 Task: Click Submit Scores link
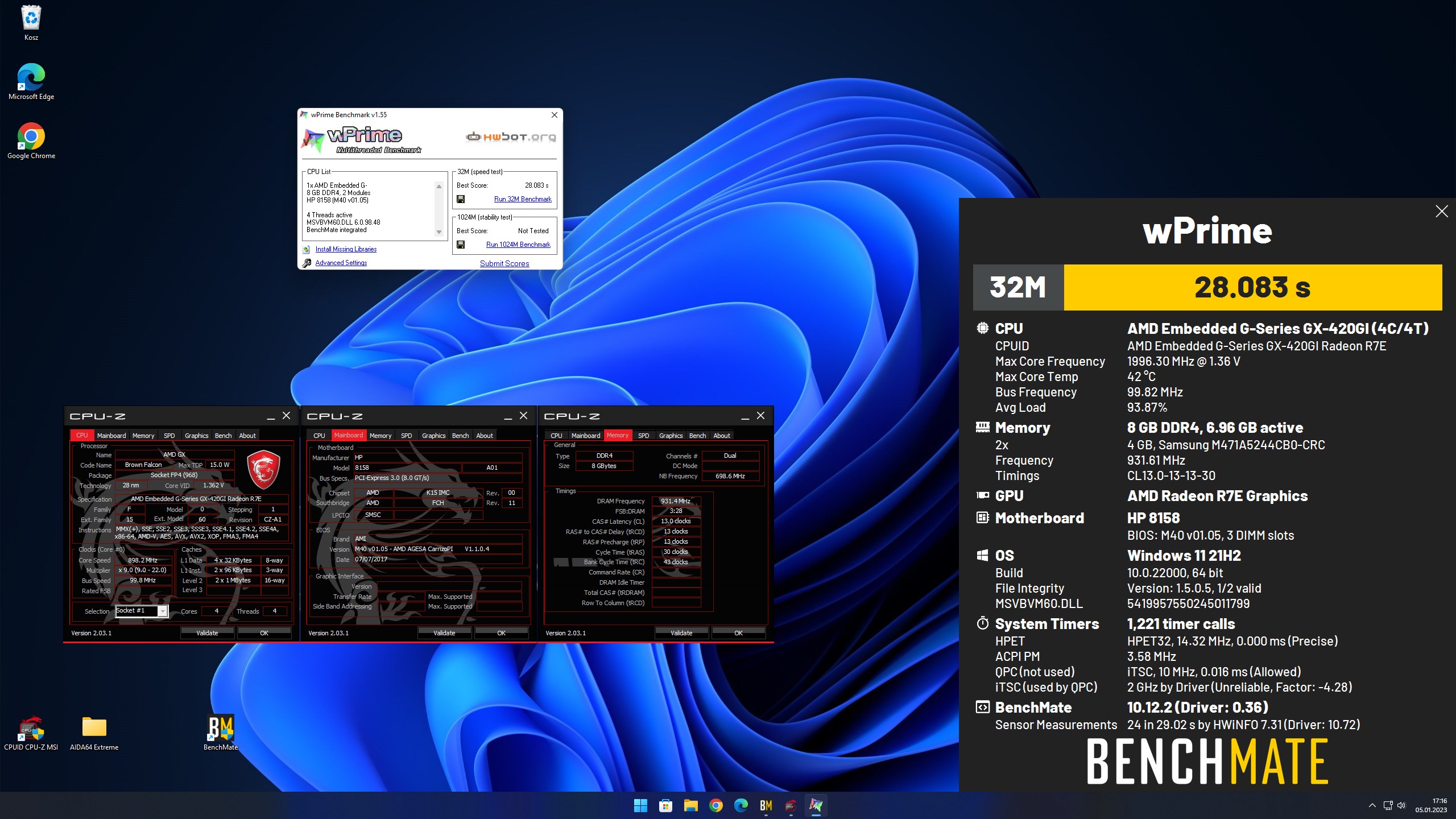[x=504, y=263]
